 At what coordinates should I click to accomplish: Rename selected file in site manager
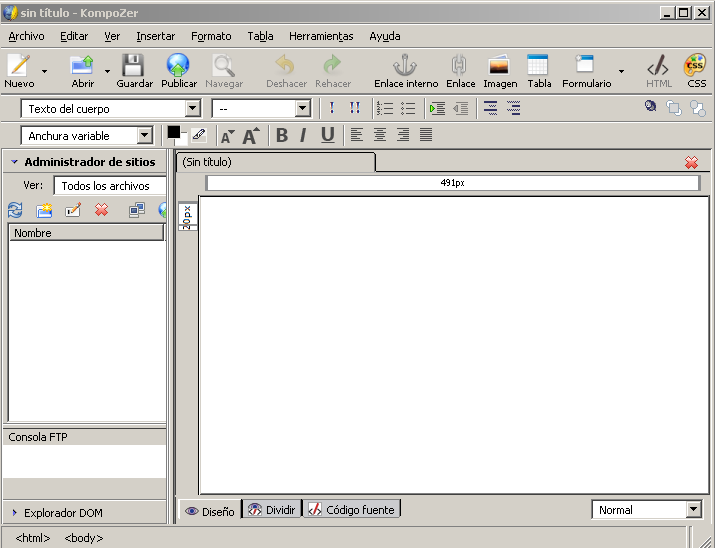[73, 210]
